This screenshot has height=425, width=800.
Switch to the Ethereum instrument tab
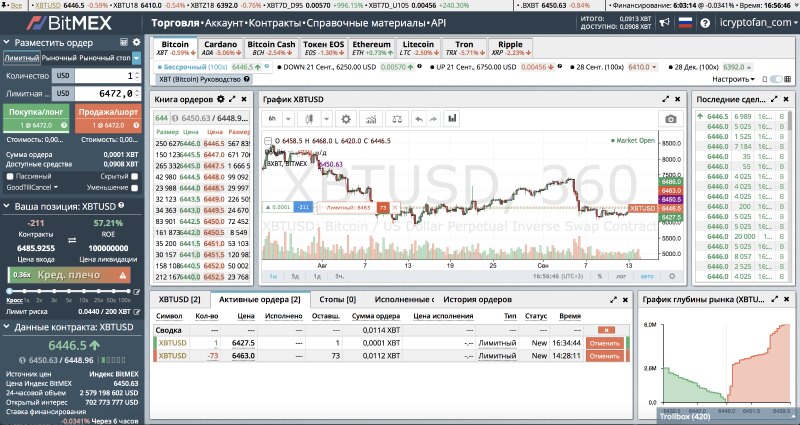[x=371, y=48]
